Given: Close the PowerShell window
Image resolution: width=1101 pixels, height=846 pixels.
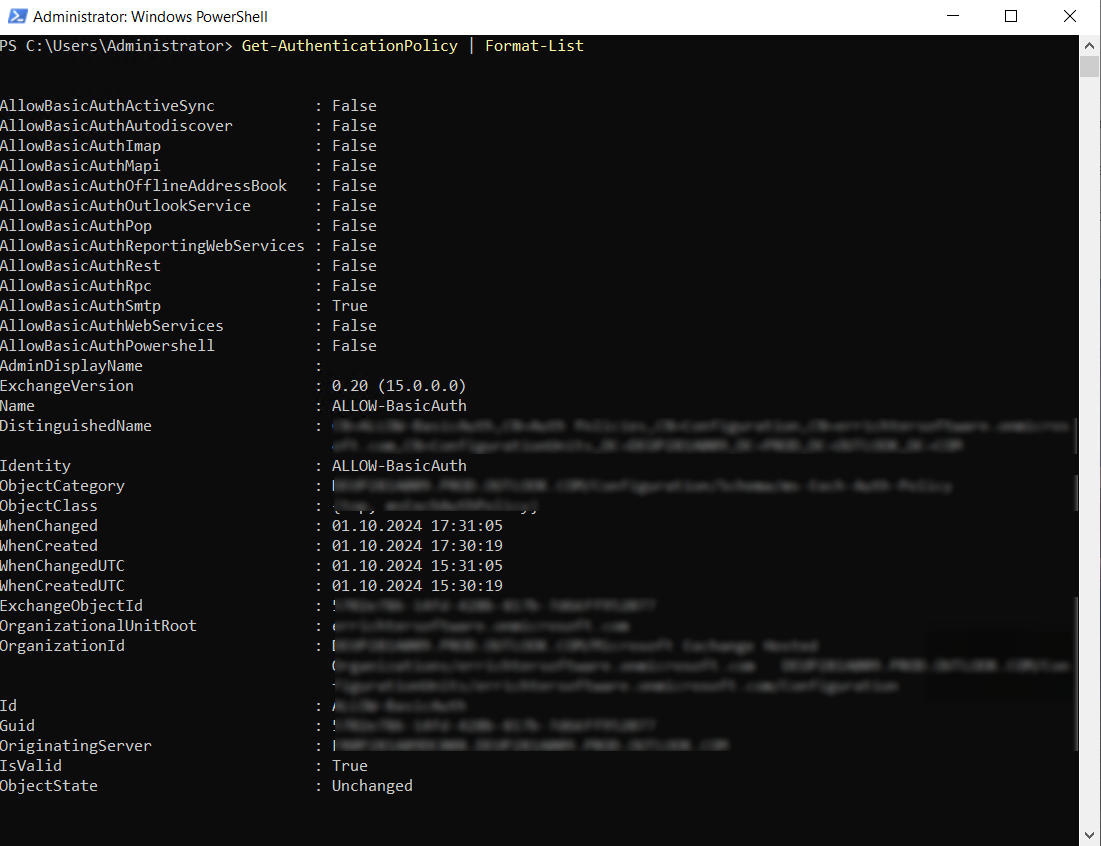Looking at the screenshot, I should 1069,16.
